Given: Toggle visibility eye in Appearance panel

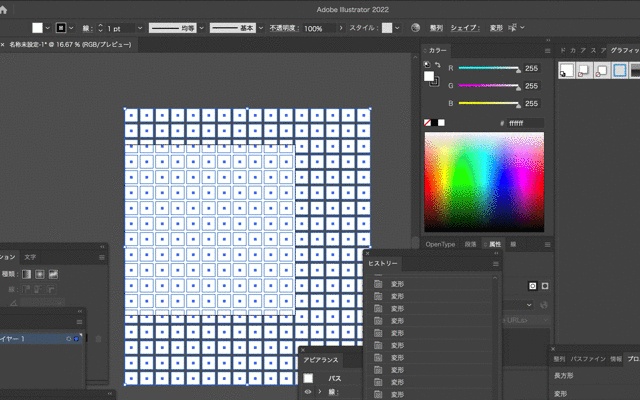Looking at the screenshot, I should (x=308, y=392).
